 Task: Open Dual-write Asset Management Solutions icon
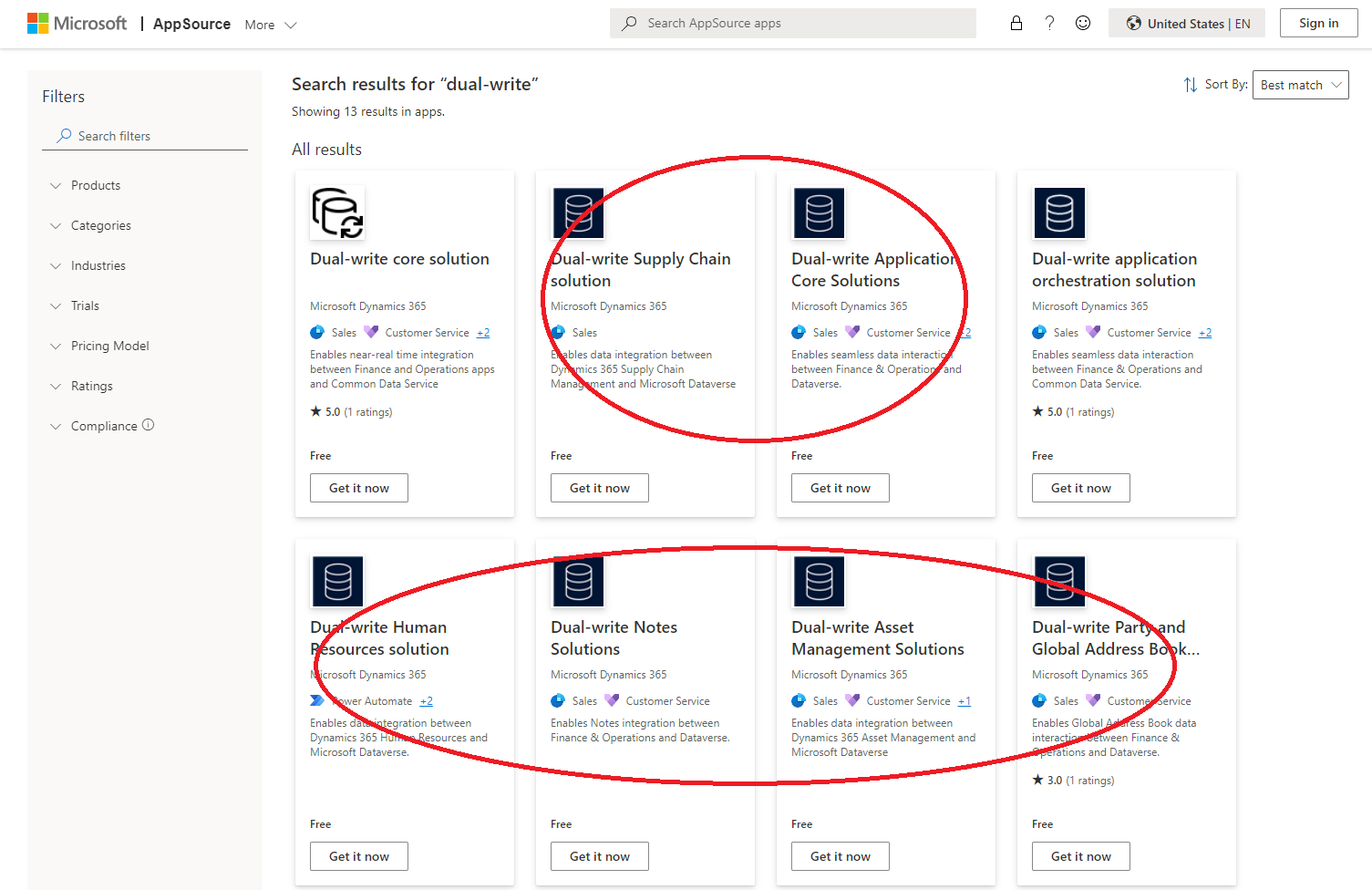click(x=820, y=581)
